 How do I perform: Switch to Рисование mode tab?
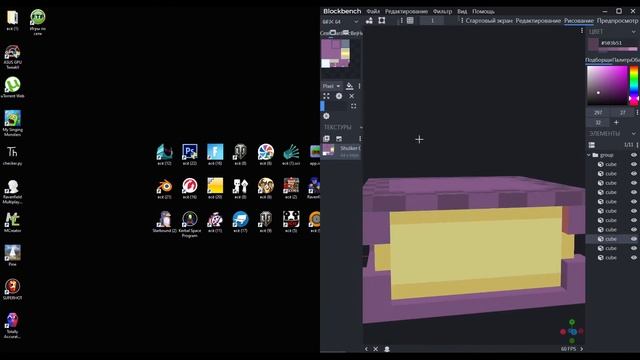(578, 20)
